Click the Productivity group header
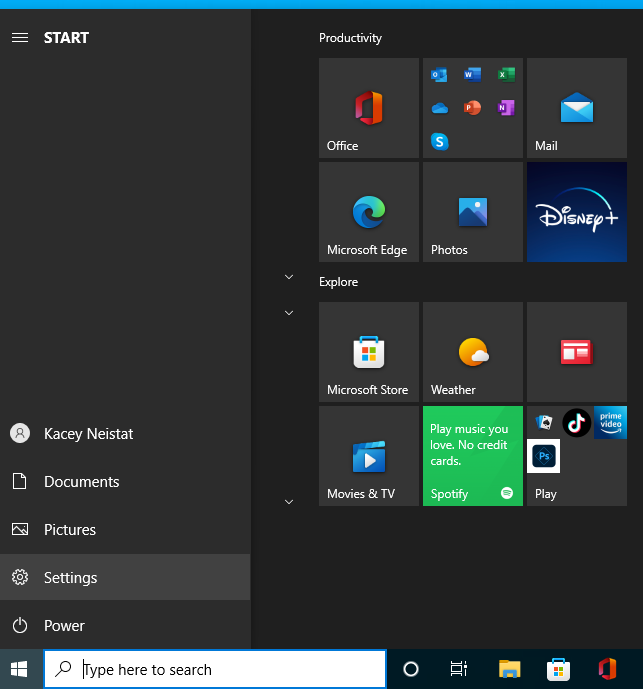 350,38
